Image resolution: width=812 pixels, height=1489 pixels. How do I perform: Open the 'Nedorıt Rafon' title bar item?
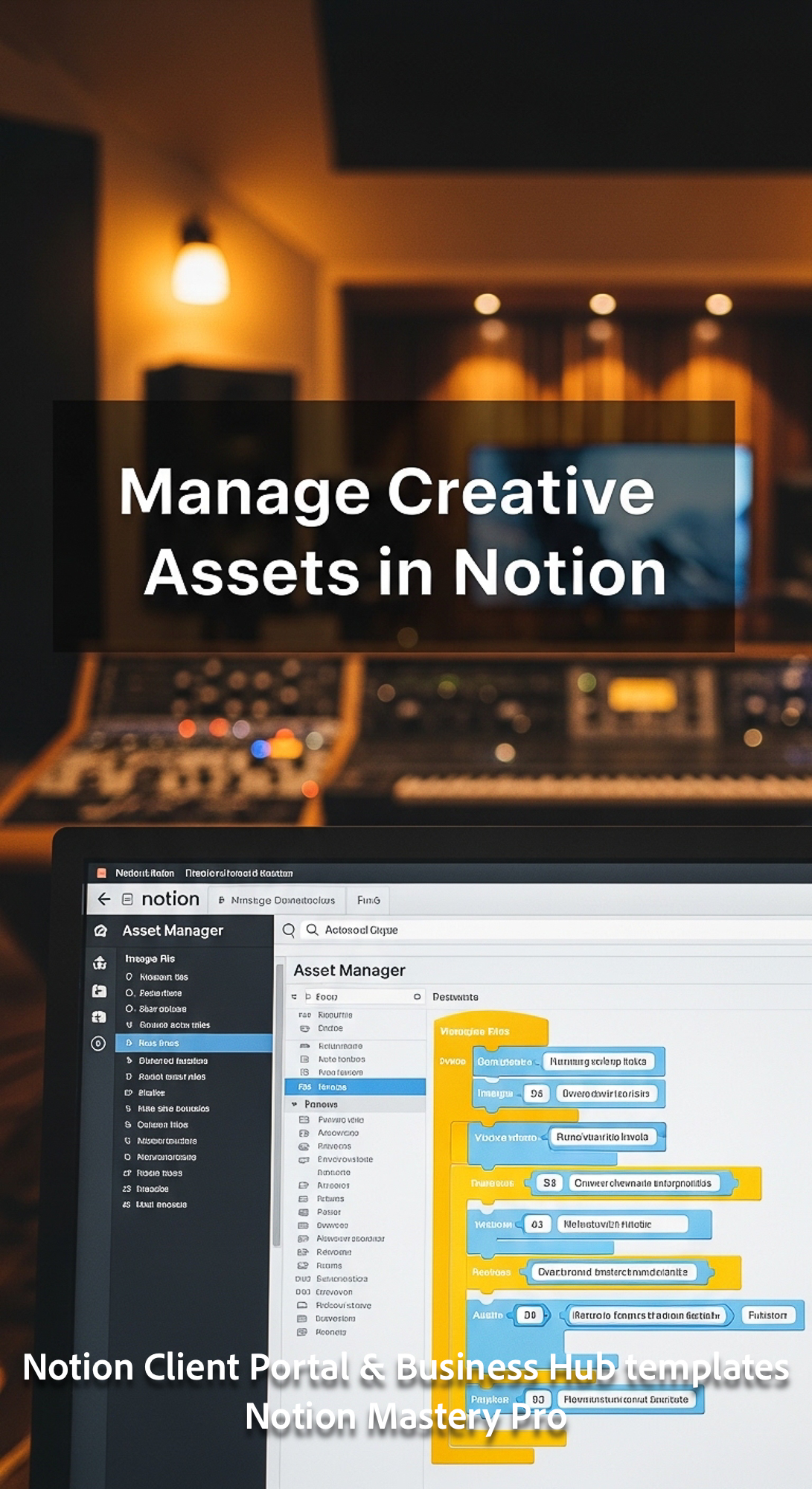pyautogui.click(x=144, y=873)
